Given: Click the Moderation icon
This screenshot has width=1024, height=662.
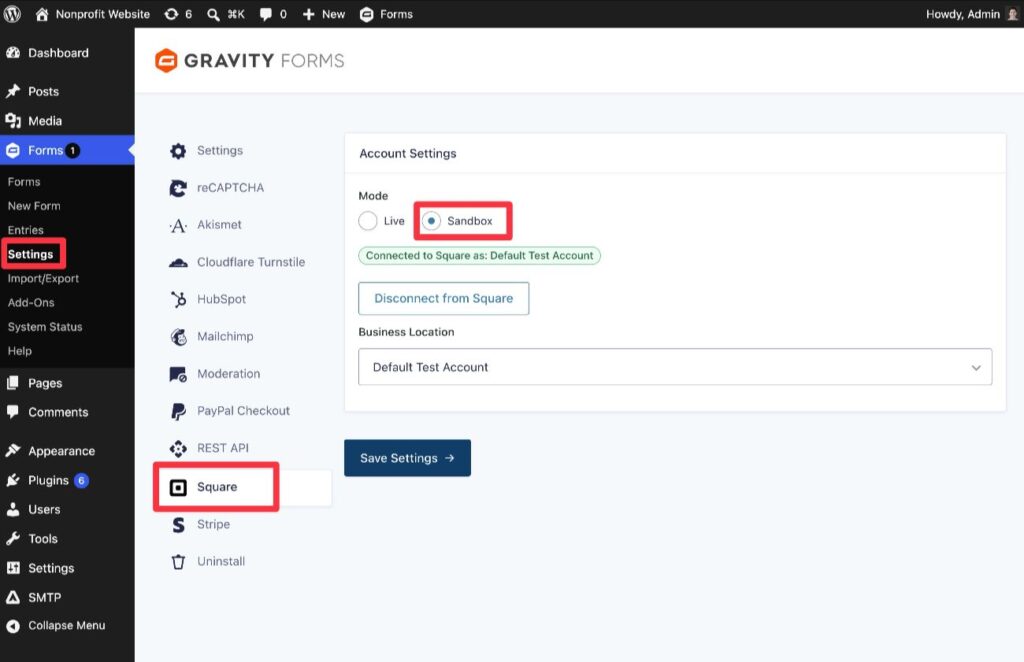Looking at the screenshot, I should click(x=178, y=374).
